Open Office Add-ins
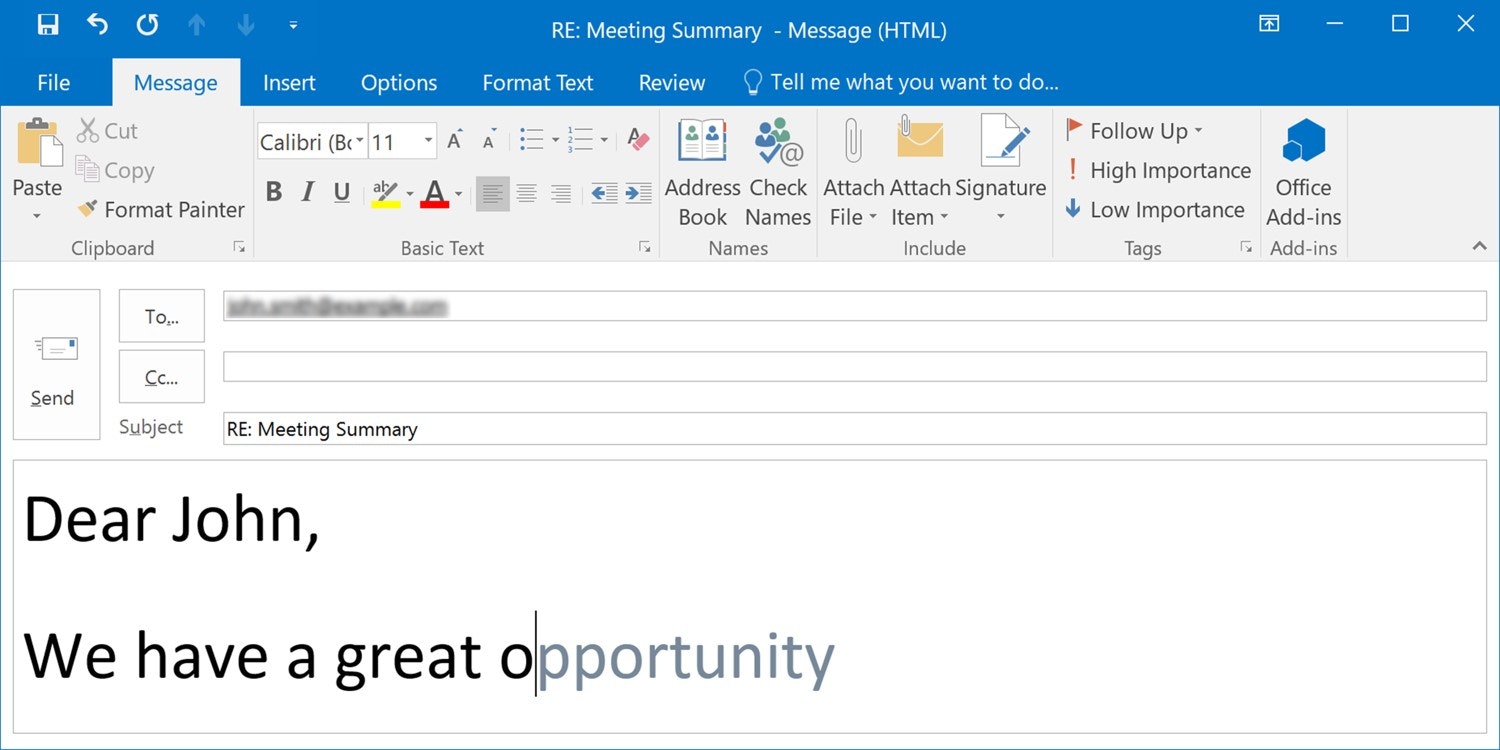 point(1302,170)
